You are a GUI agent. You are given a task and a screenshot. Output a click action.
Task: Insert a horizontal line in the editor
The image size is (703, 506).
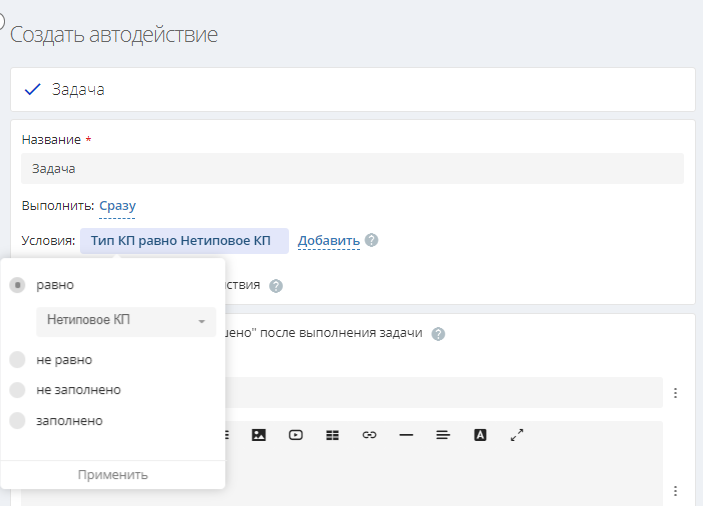pos(406,435)
